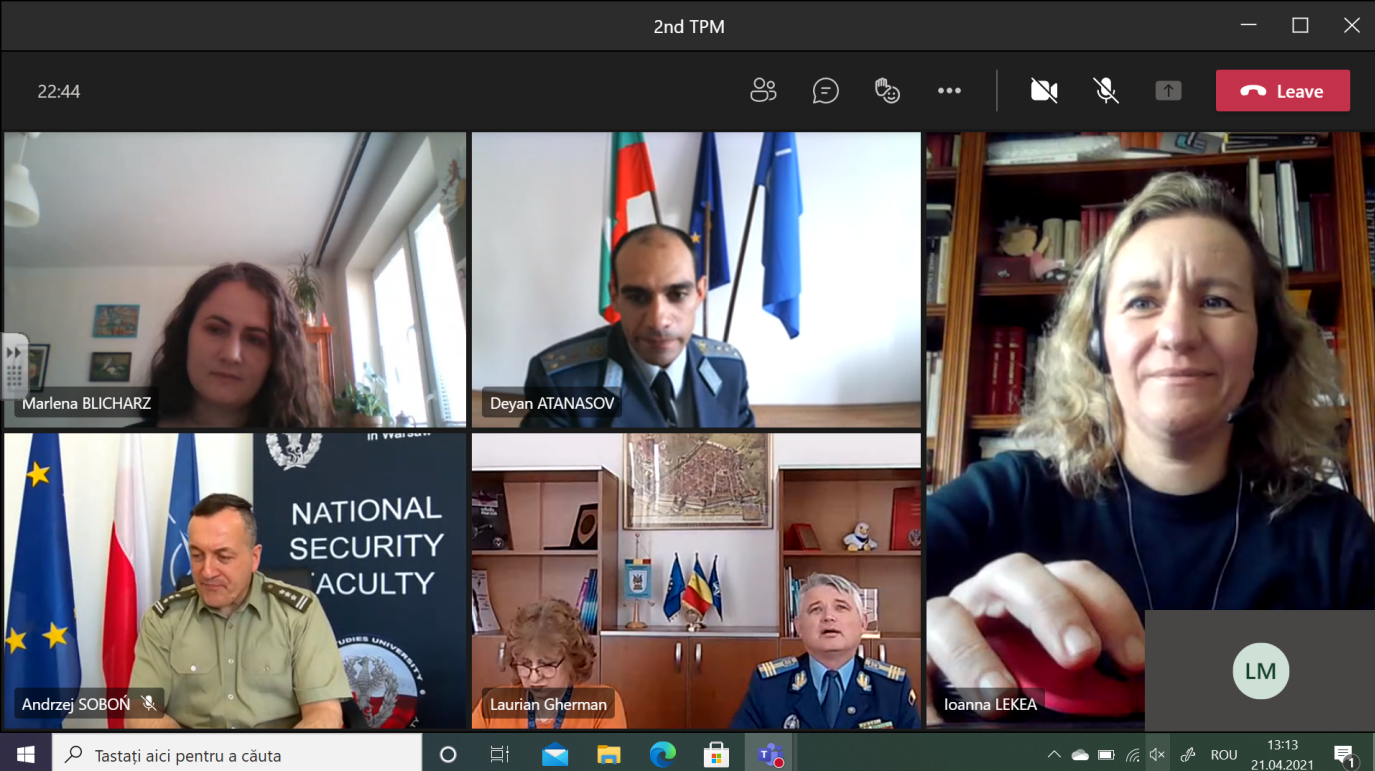
Task: Click the LM participant avatar tile
Action: (x=1260, y=671)
